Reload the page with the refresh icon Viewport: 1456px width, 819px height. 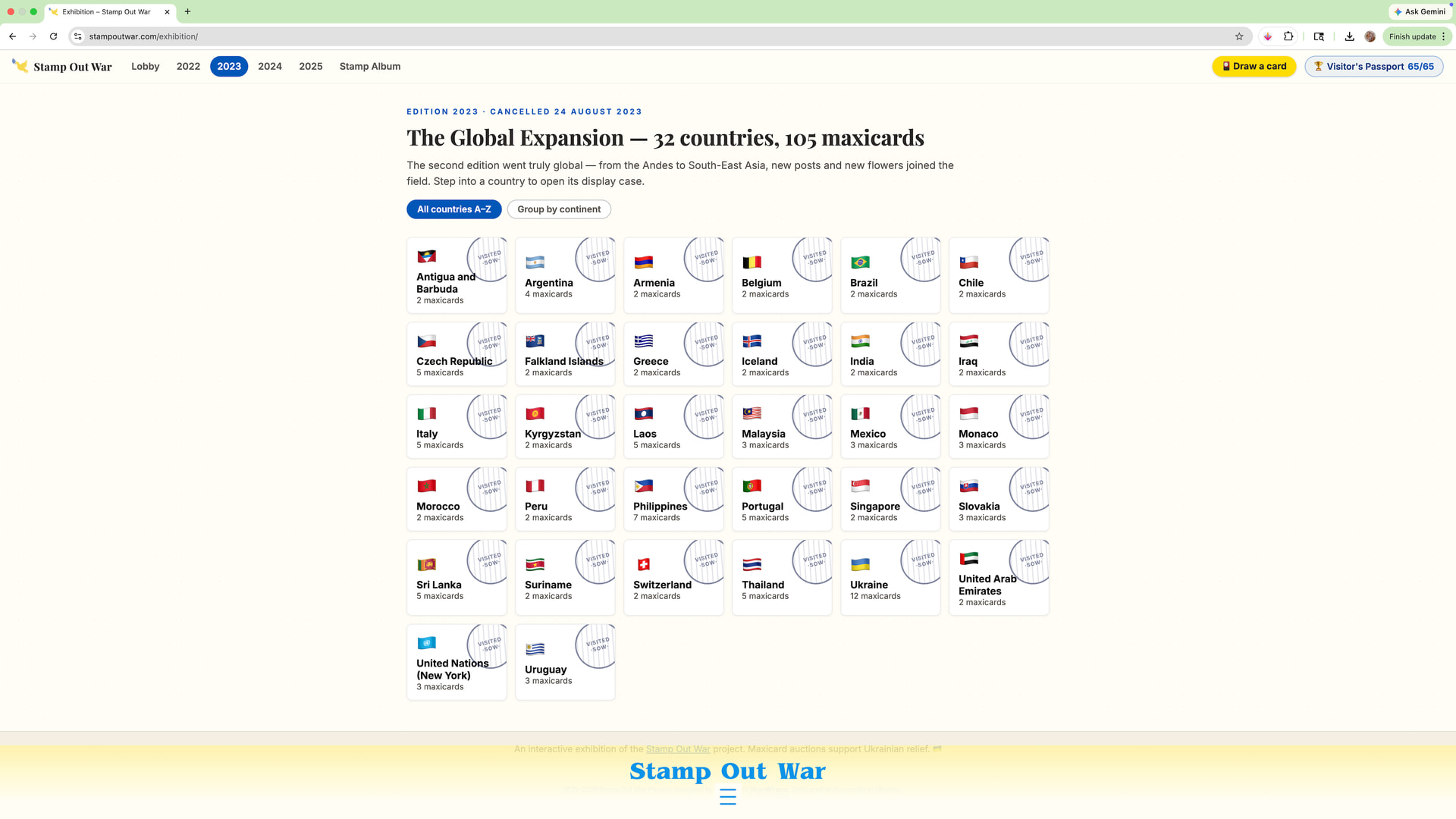point(53,36)
